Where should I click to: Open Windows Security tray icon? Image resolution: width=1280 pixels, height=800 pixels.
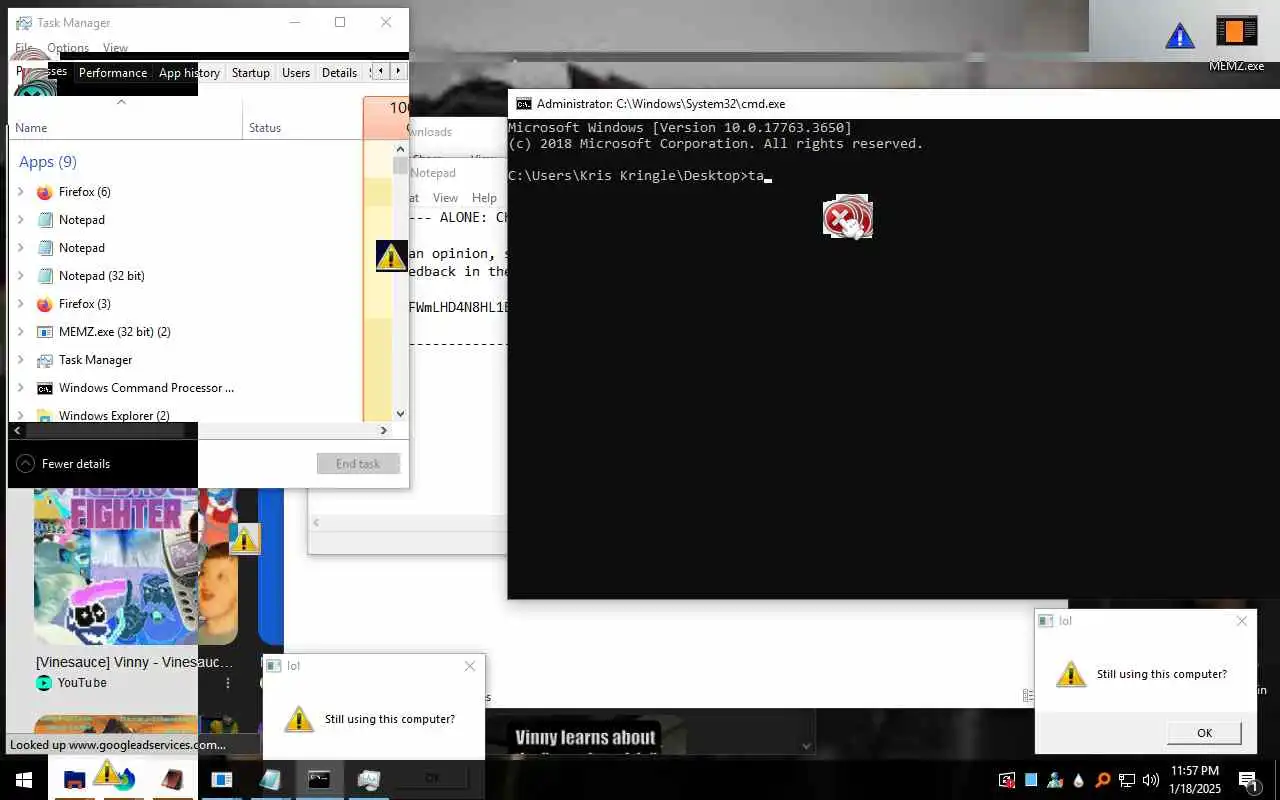(x=1006, y=780)
